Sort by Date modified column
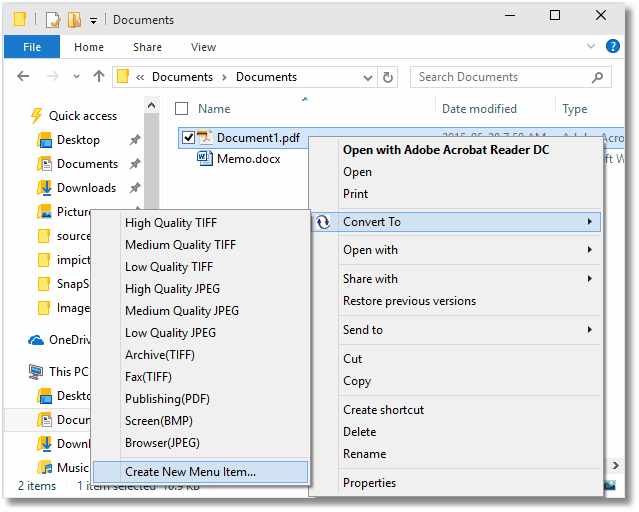639x512 pixels. click(x=479, y=109)
